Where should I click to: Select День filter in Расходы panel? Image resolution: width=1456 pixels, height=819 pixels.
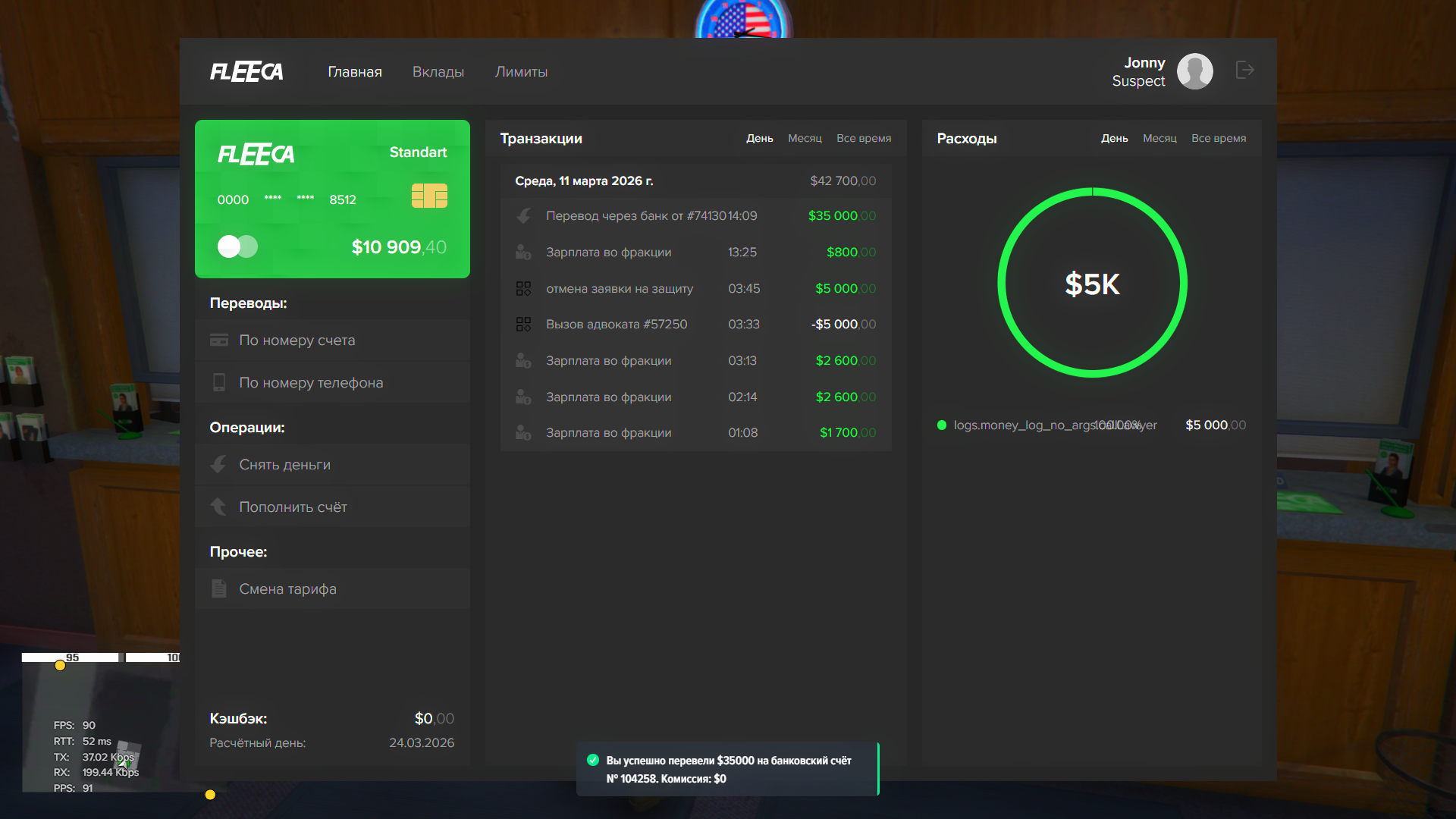(x=1114, y=139)
